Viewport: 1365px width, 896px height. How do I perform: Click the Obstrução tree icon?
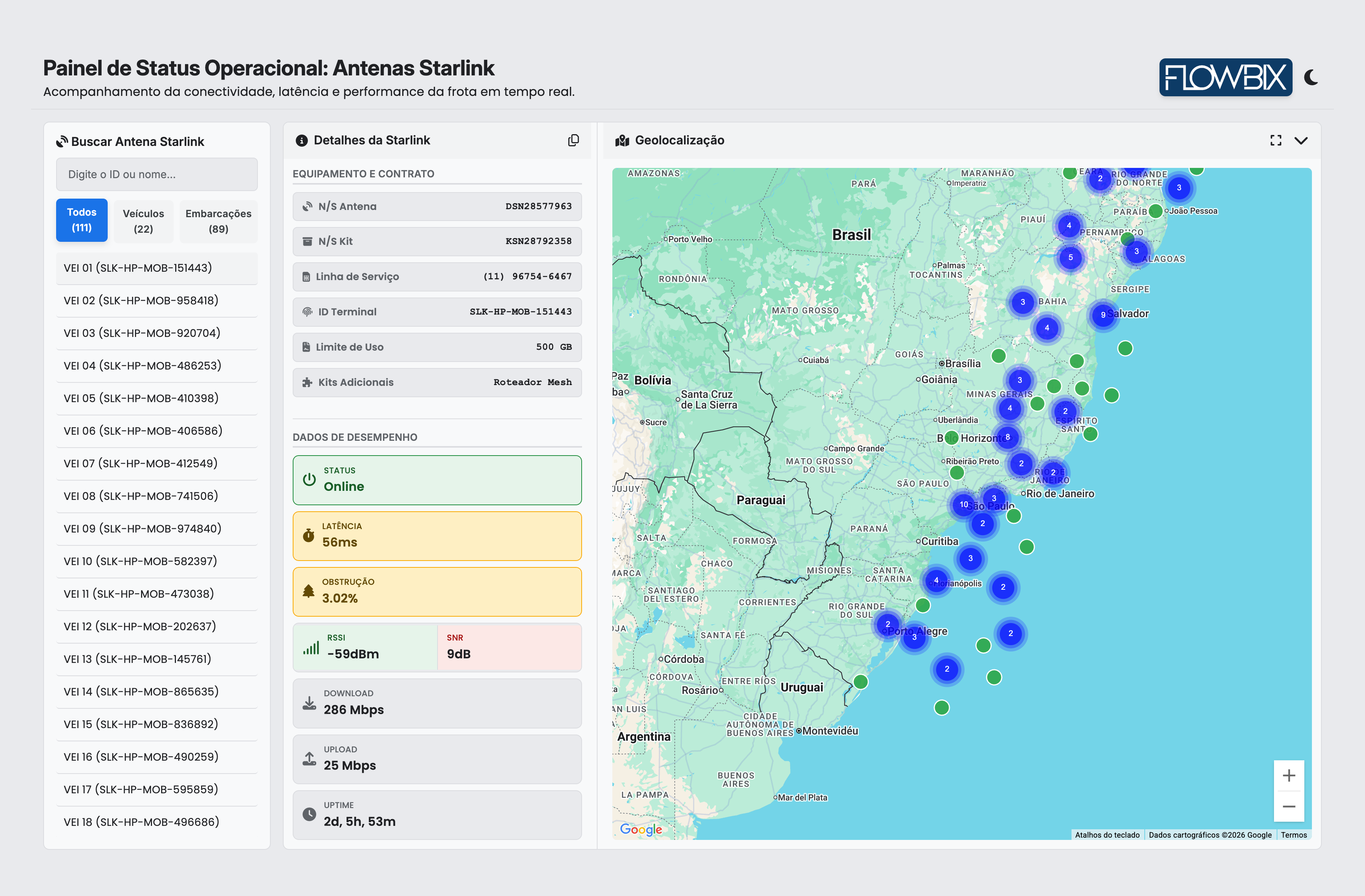pos(309,591)
